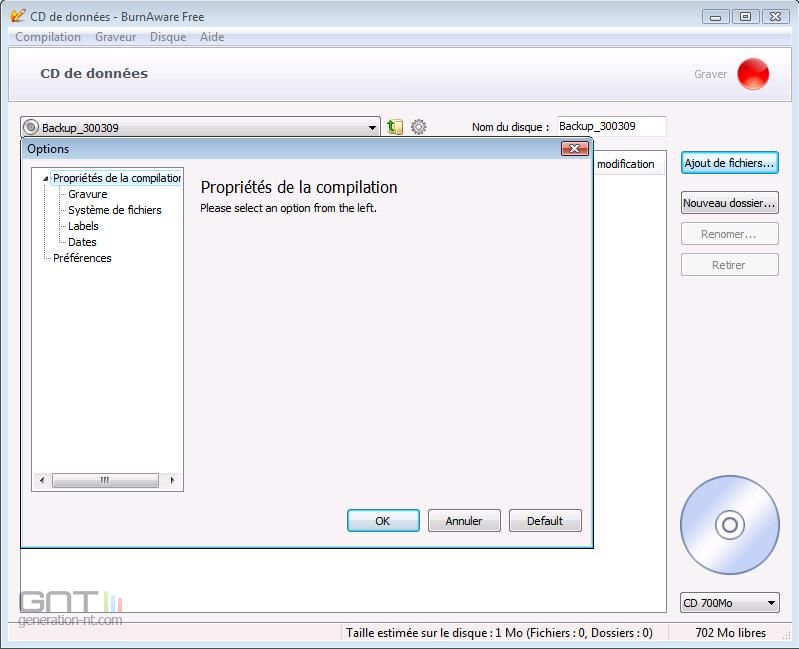Click the disc icon in drive selector
Viewport: 799px width, 649px height.
coord(32,126)
